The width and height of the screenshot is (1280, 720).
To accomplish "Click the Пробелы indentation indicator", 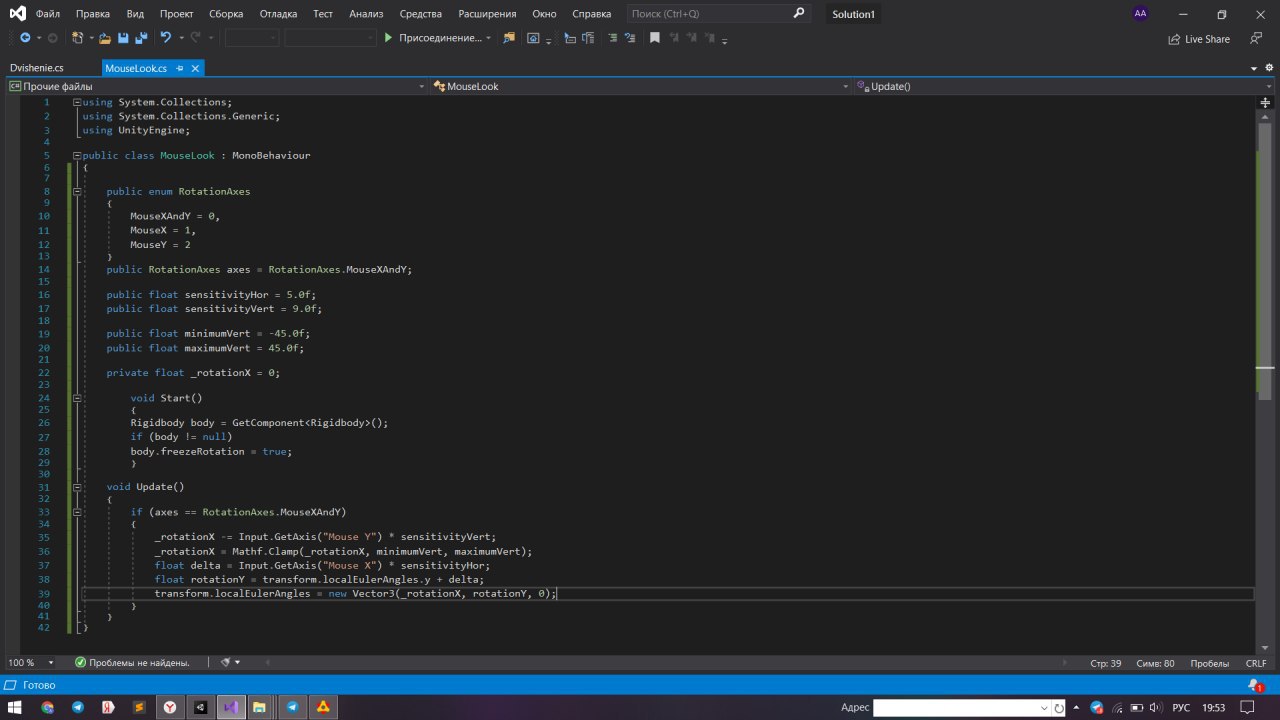I will click(1210, 663).
